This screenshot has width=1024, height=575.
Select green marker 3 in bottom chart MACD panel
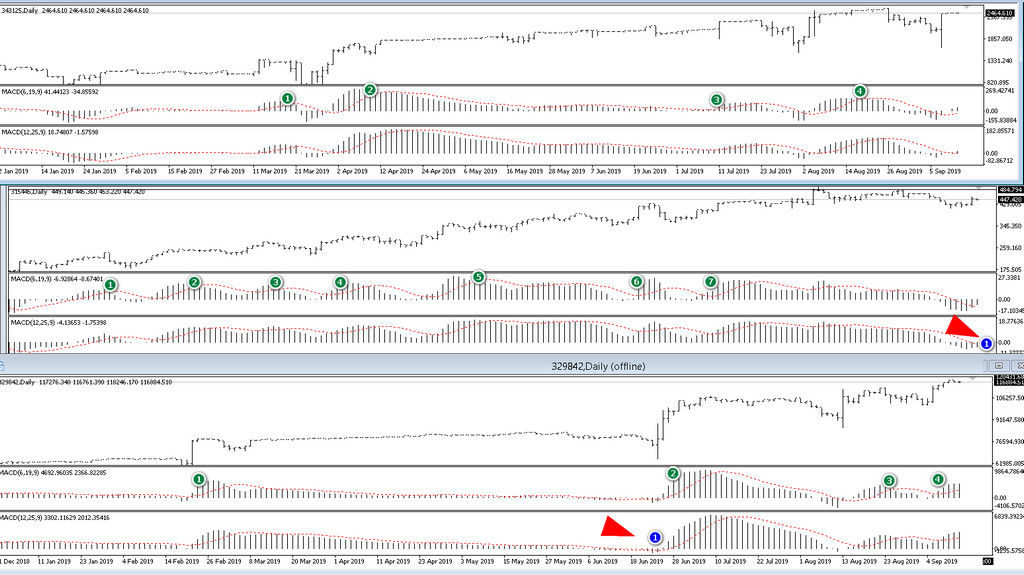tap(889, 480)
